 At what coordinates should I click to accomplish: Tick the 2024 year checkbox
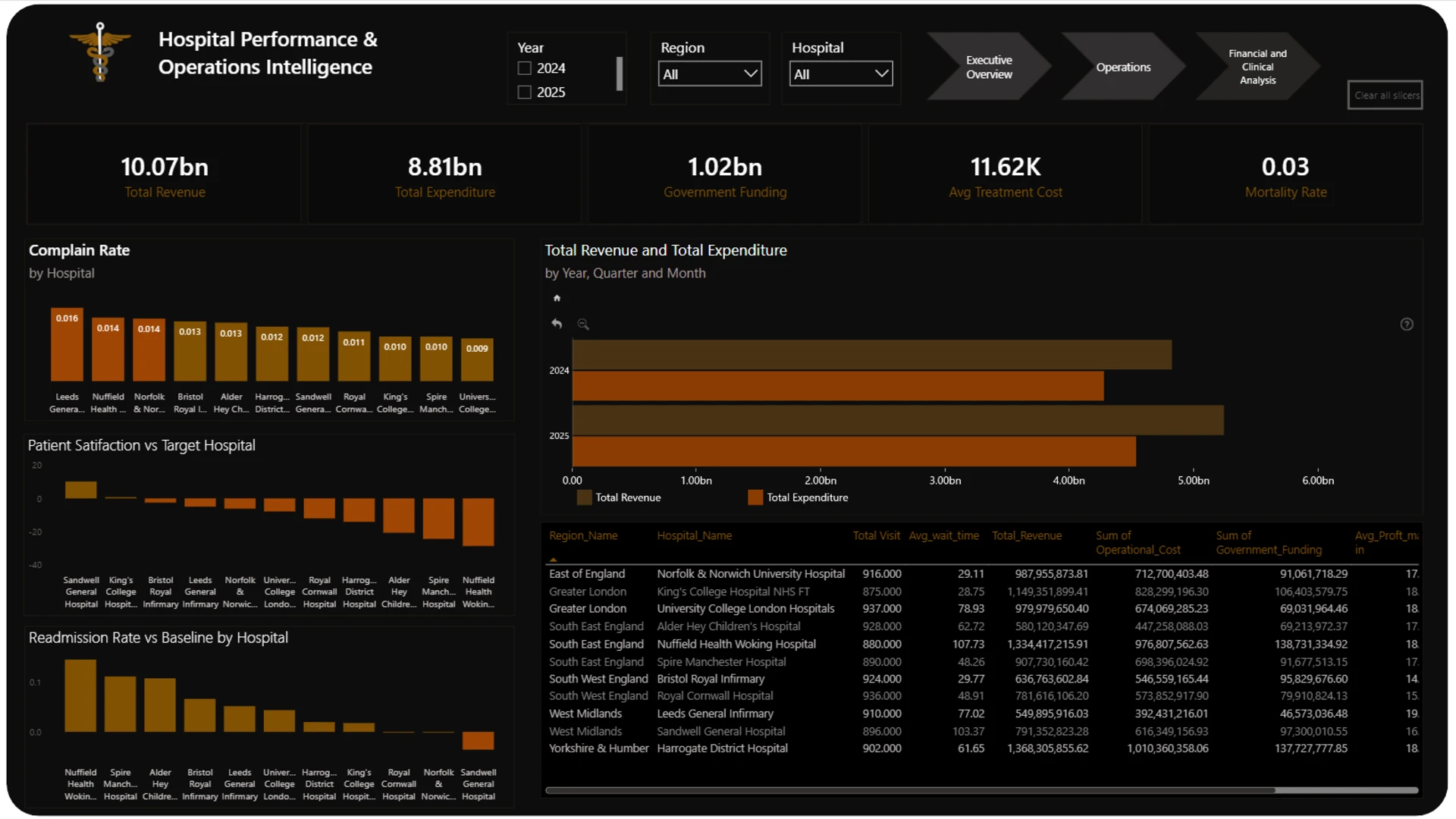pyautogui.click(x=524, y=68)
